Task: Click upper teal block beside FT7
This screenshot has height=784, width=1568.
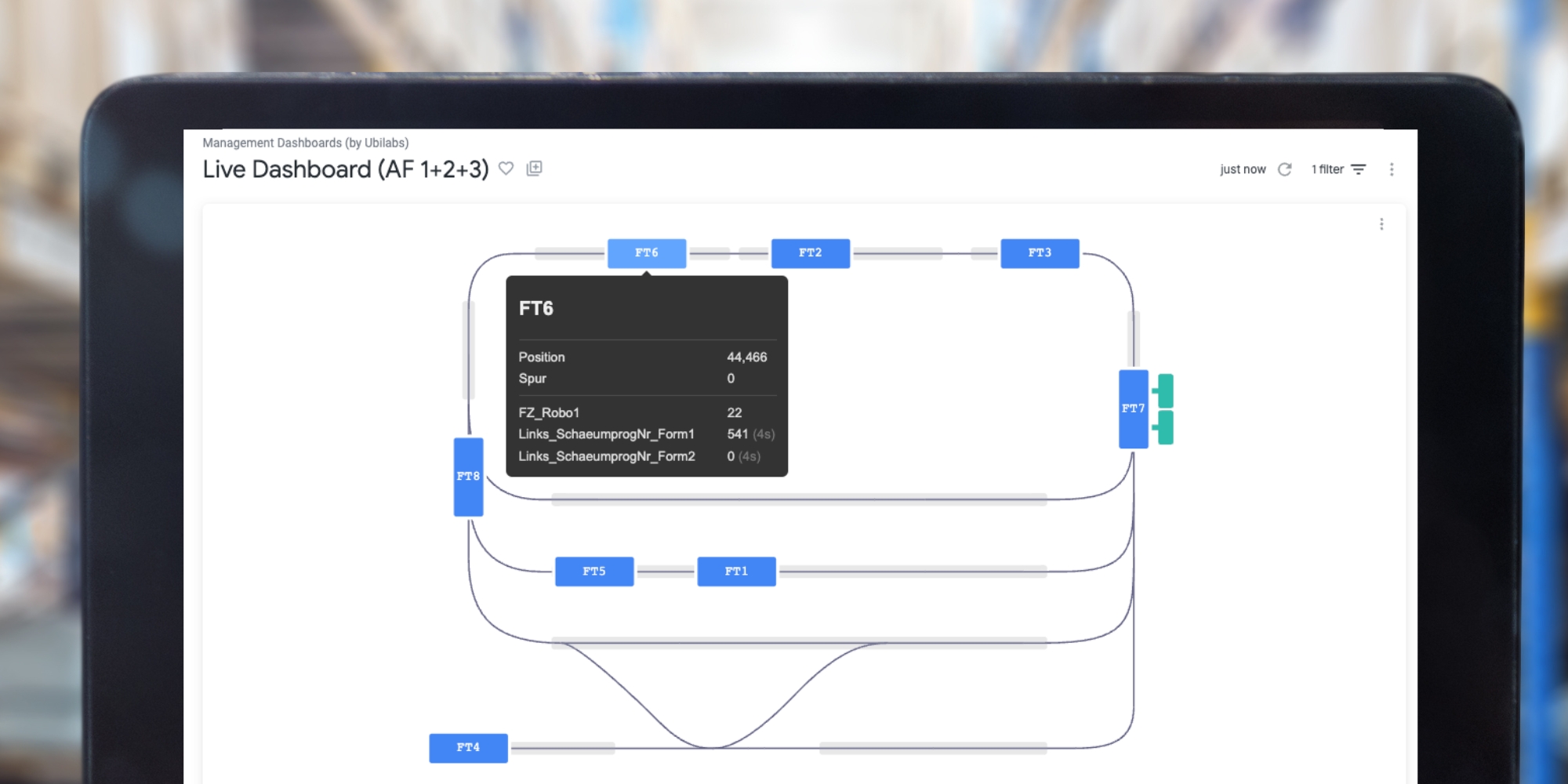Action: pyautogui.click(x=1165, y=390)
